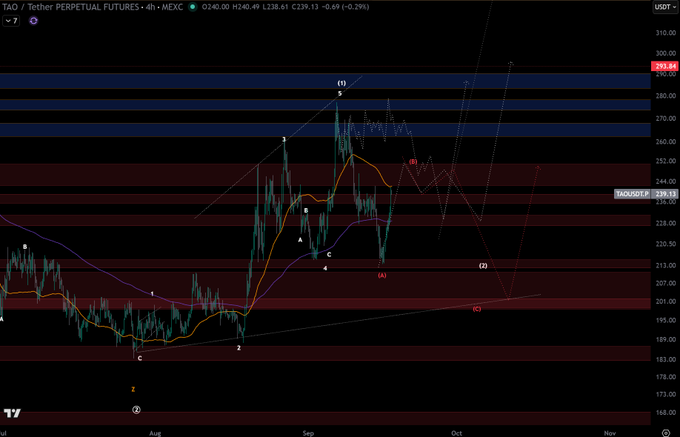Image resolution: width=680 pixels, height=437 pixels.
Task: Click the 260.00 price axis label
Action: click(666, 142)
